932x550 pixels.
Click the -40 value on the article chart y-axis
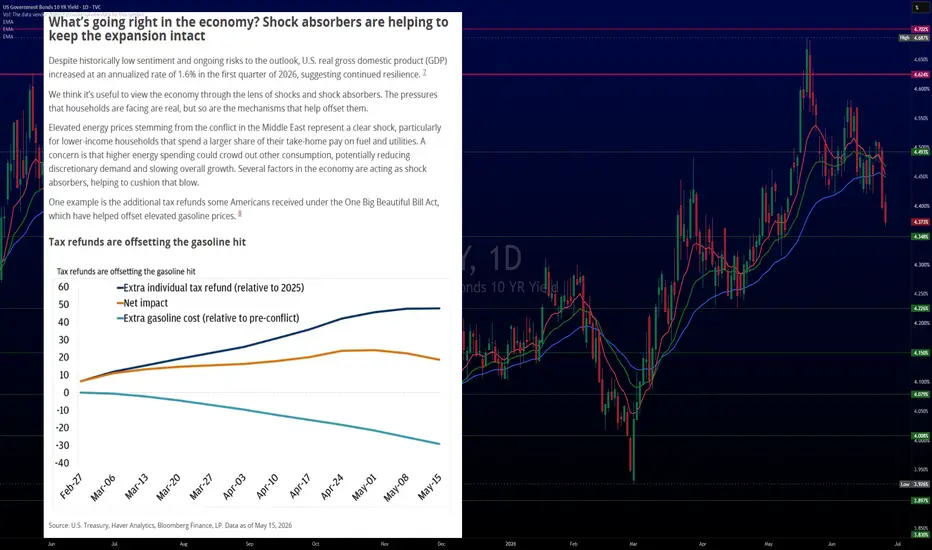(x=62, y=463)
